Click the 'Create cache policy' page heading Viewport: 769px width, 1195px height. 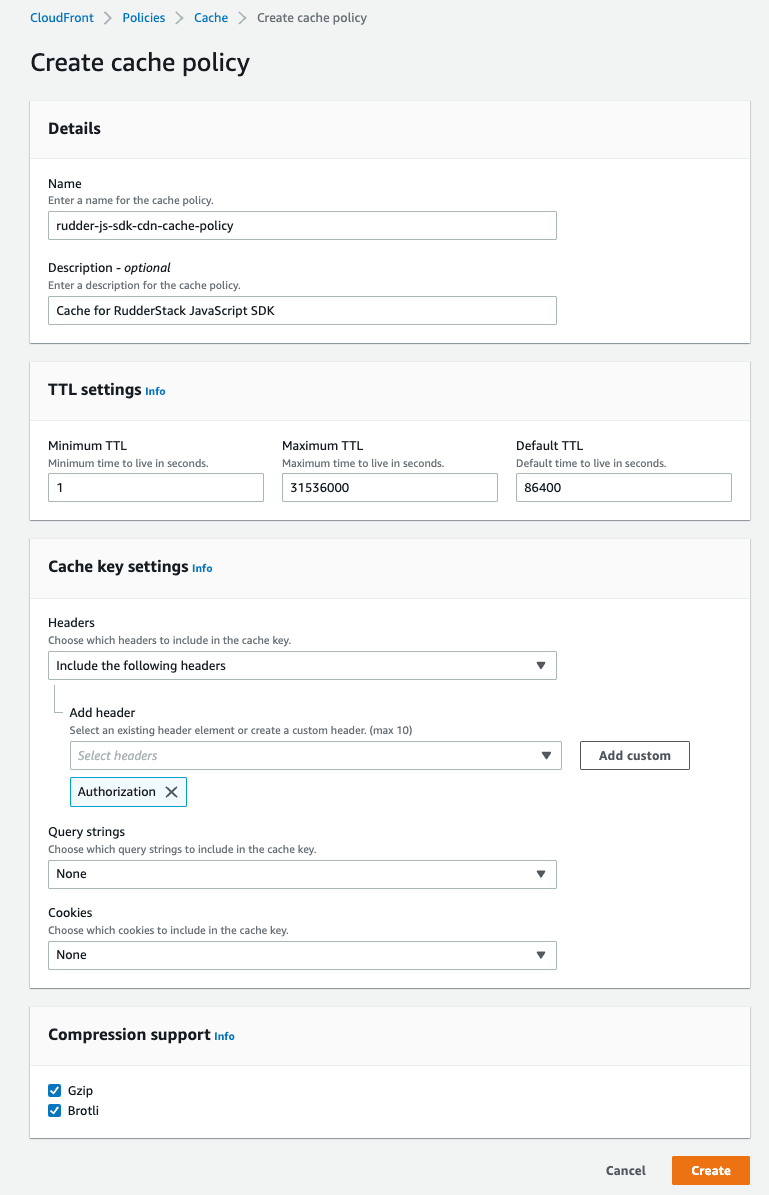tap(140, 62)
